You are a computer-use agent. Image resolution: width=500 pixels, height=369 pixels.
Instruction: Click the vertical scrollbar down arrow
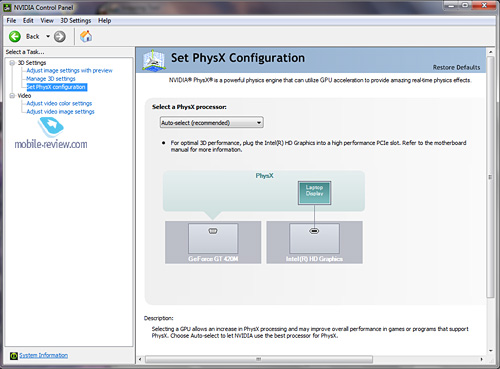pos(491,350)
